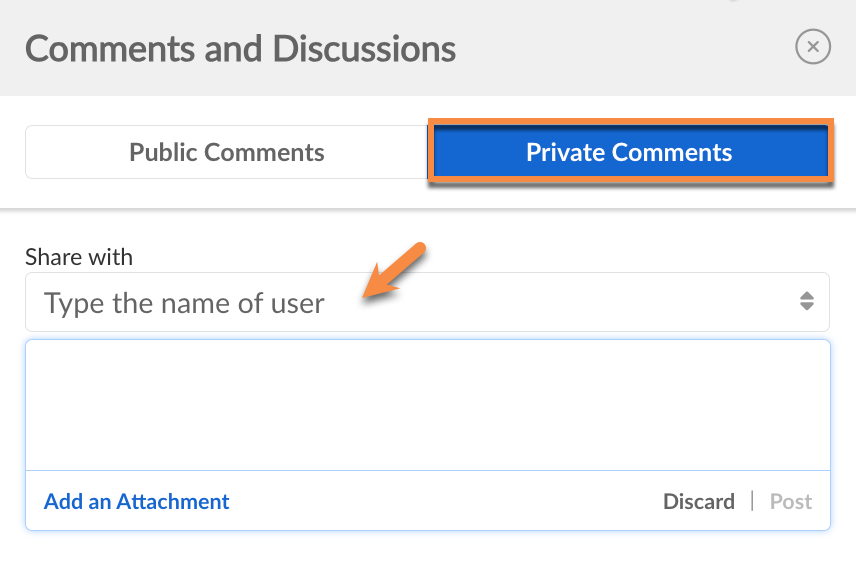
Task: Focus the comment text area
Action: [427, 405]
